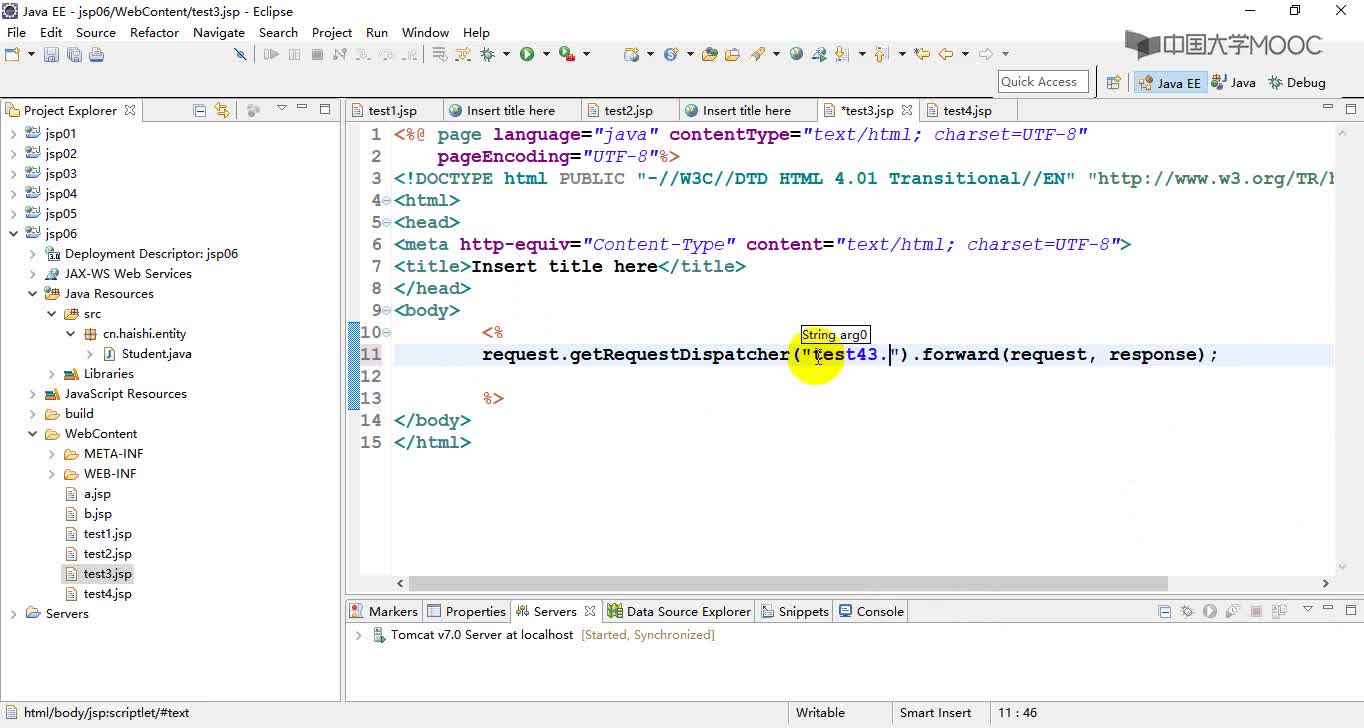Screen dimensions: 1364x728
Task: Click the Save All toolbar icon
Action: point(74,54)
